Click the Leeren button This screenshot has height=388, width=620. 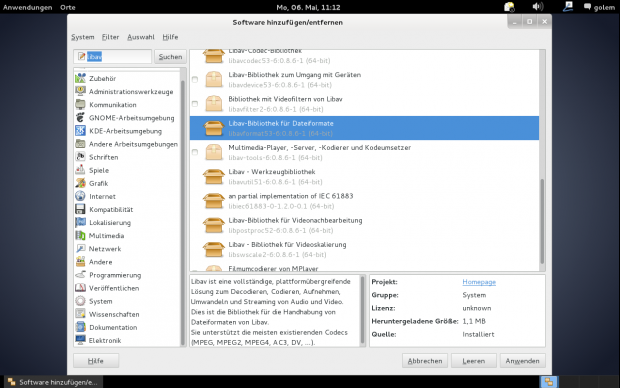(474, 361)
